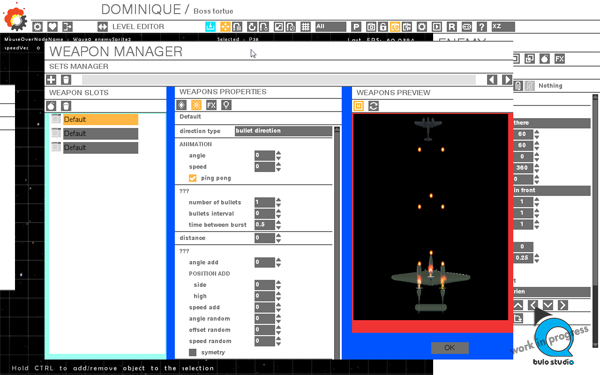Open the FX tab in Weapons Properties
Image resolution: width=600 pixels, height=375 pixels.
click(211, 105)
